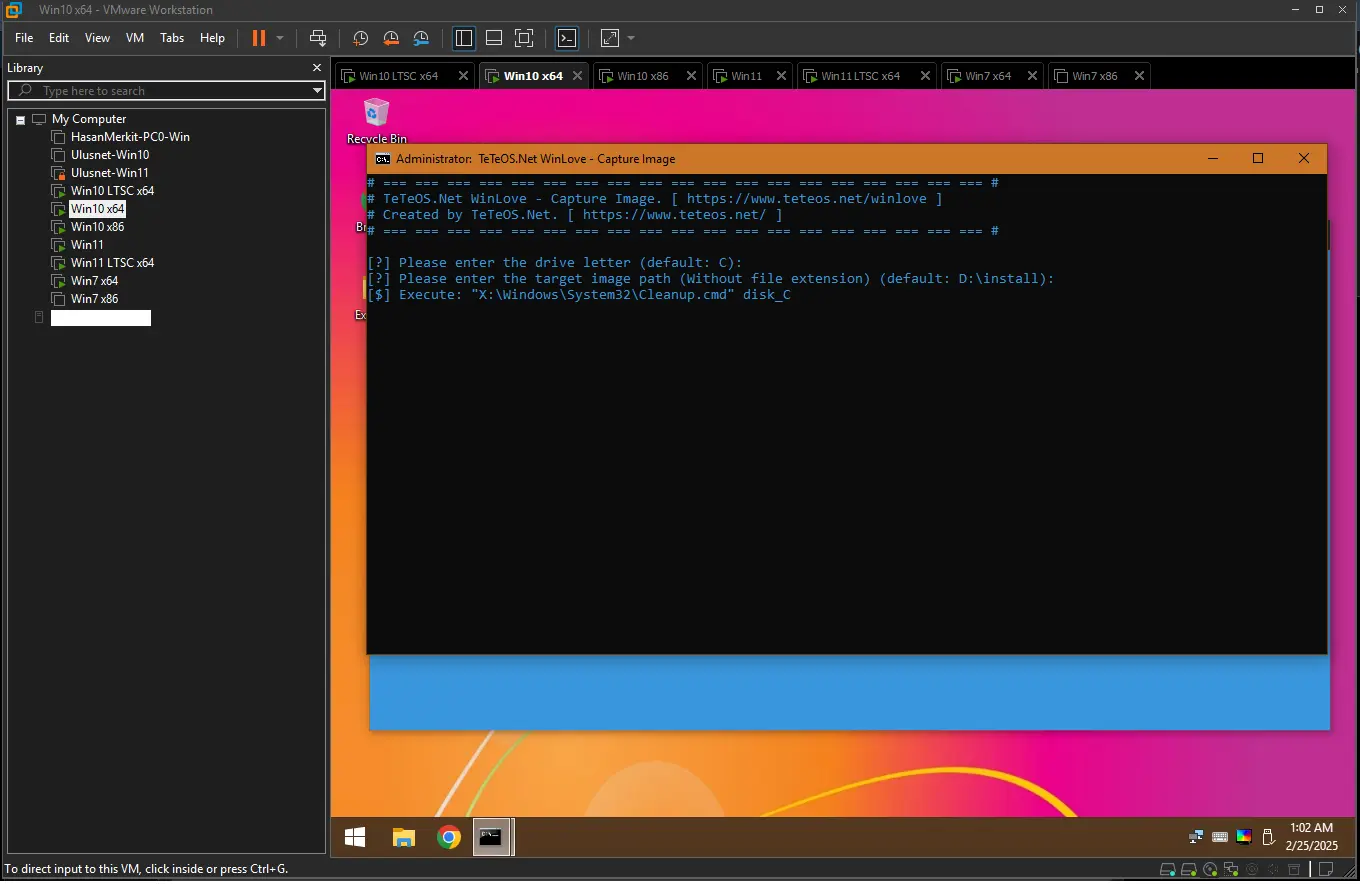Select Win11 LTSC x64 in library tree
Screen dimensions: 1360x884
tap(112, 263)
